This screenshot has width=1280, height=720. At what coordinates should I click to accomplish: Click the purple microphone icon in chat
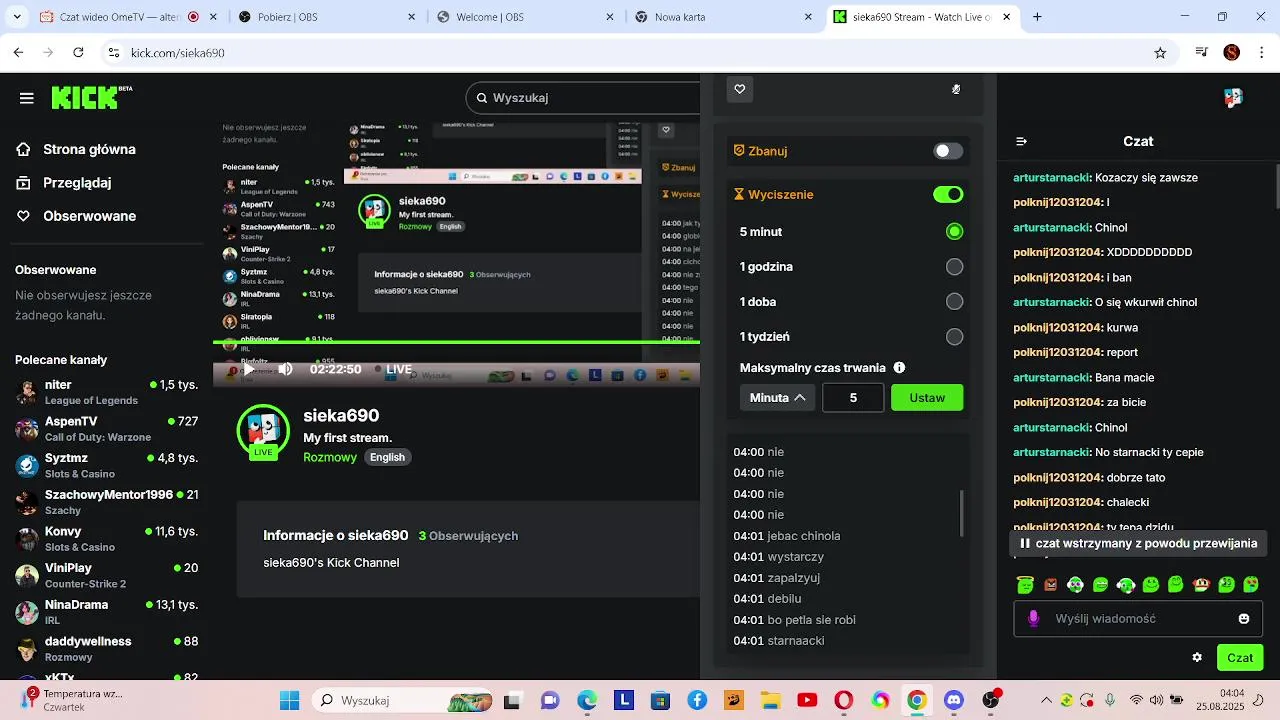pos(1034,619)
